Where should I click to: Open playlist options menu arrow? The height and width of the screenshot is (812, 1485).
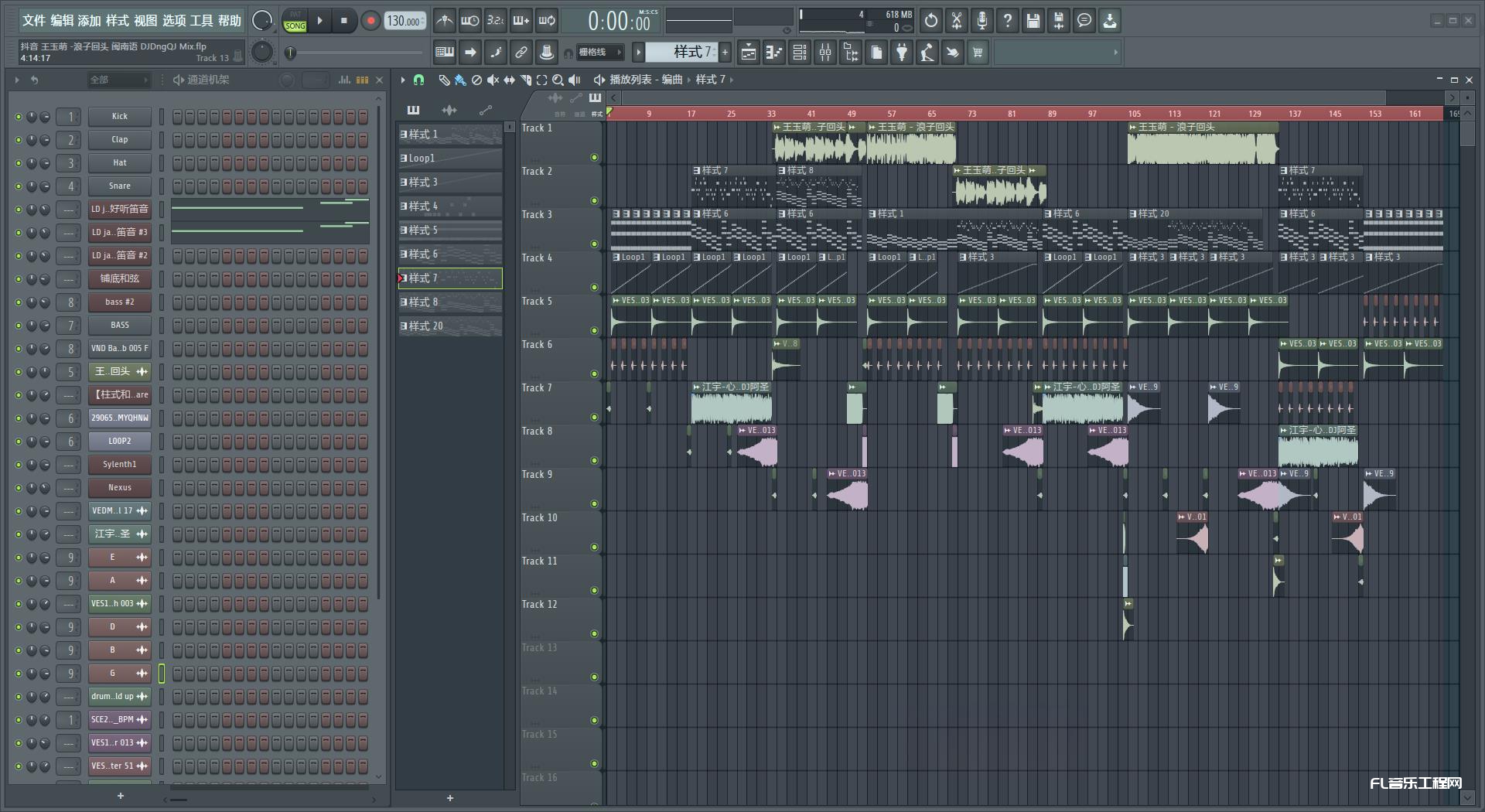pyautogui.click(x=402, y=80)
